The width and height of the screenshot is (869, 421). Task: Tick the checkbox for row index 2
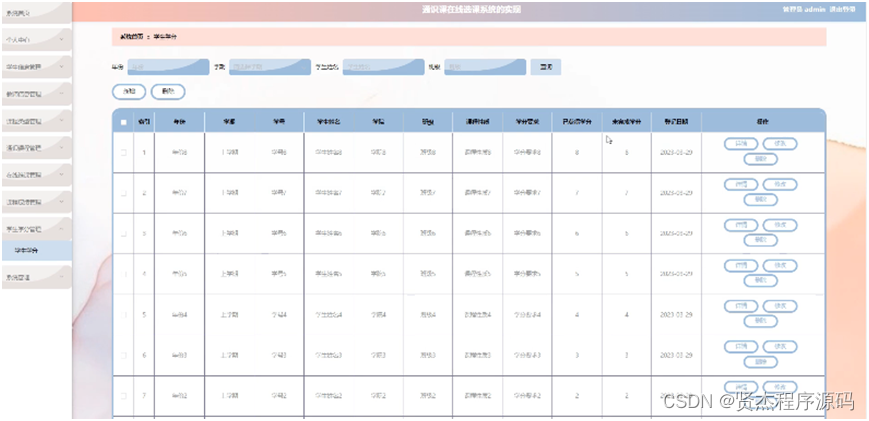124,193
